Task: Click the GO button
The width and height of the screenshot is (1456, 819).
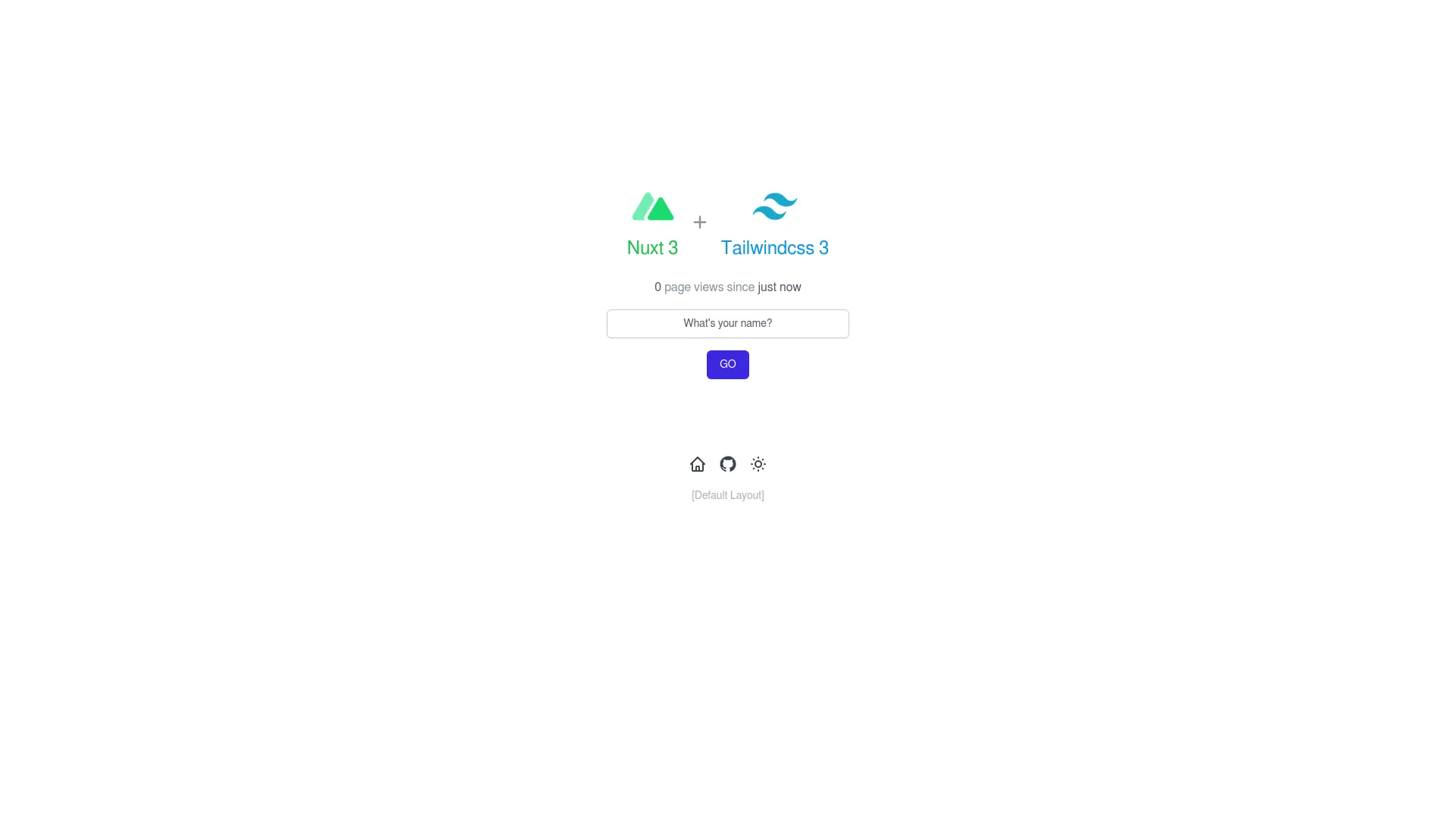Action: (727, 364)
